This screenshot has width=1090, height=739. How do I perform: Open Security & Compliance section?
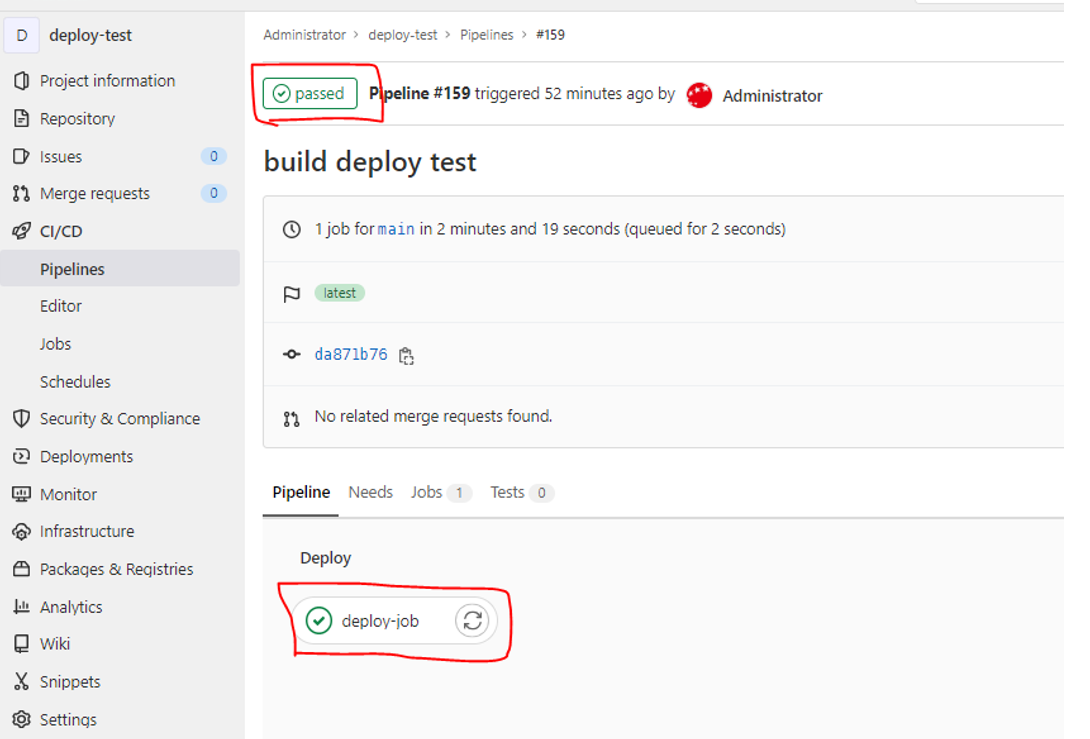tap(120, 419)
